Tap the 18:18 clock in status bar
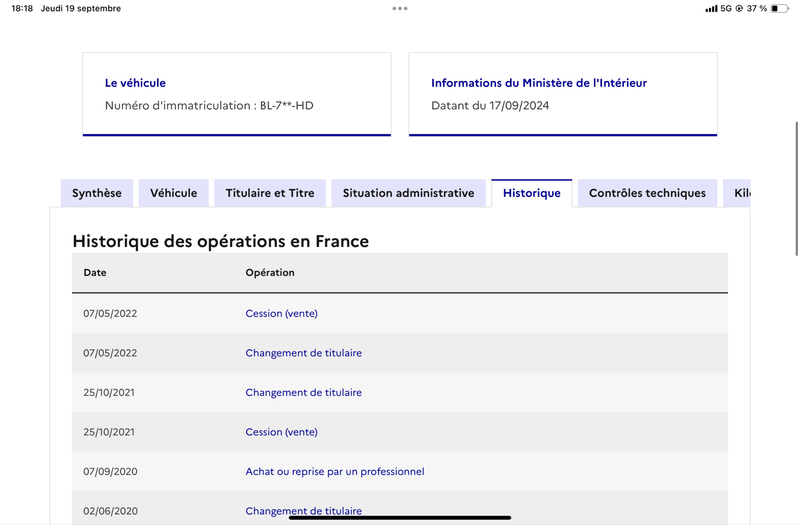This screenshot has height=525, width=800. point(22,8)
